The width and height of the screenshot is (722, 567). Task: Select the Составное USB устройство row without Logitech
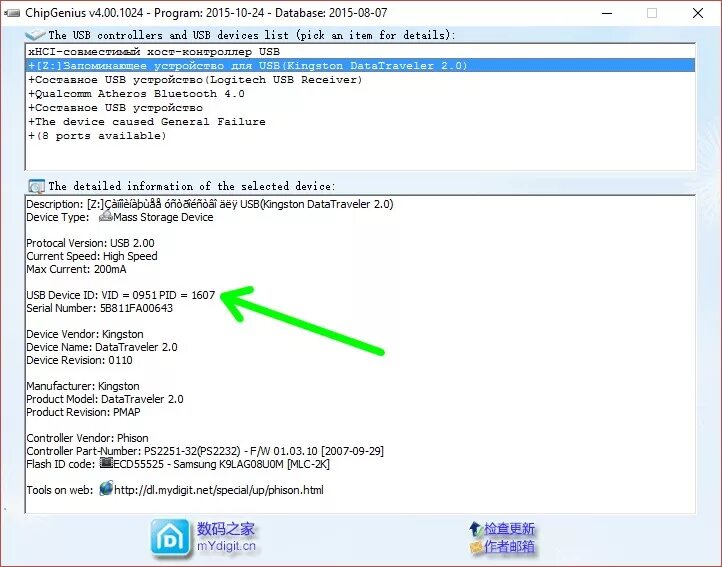360,108
